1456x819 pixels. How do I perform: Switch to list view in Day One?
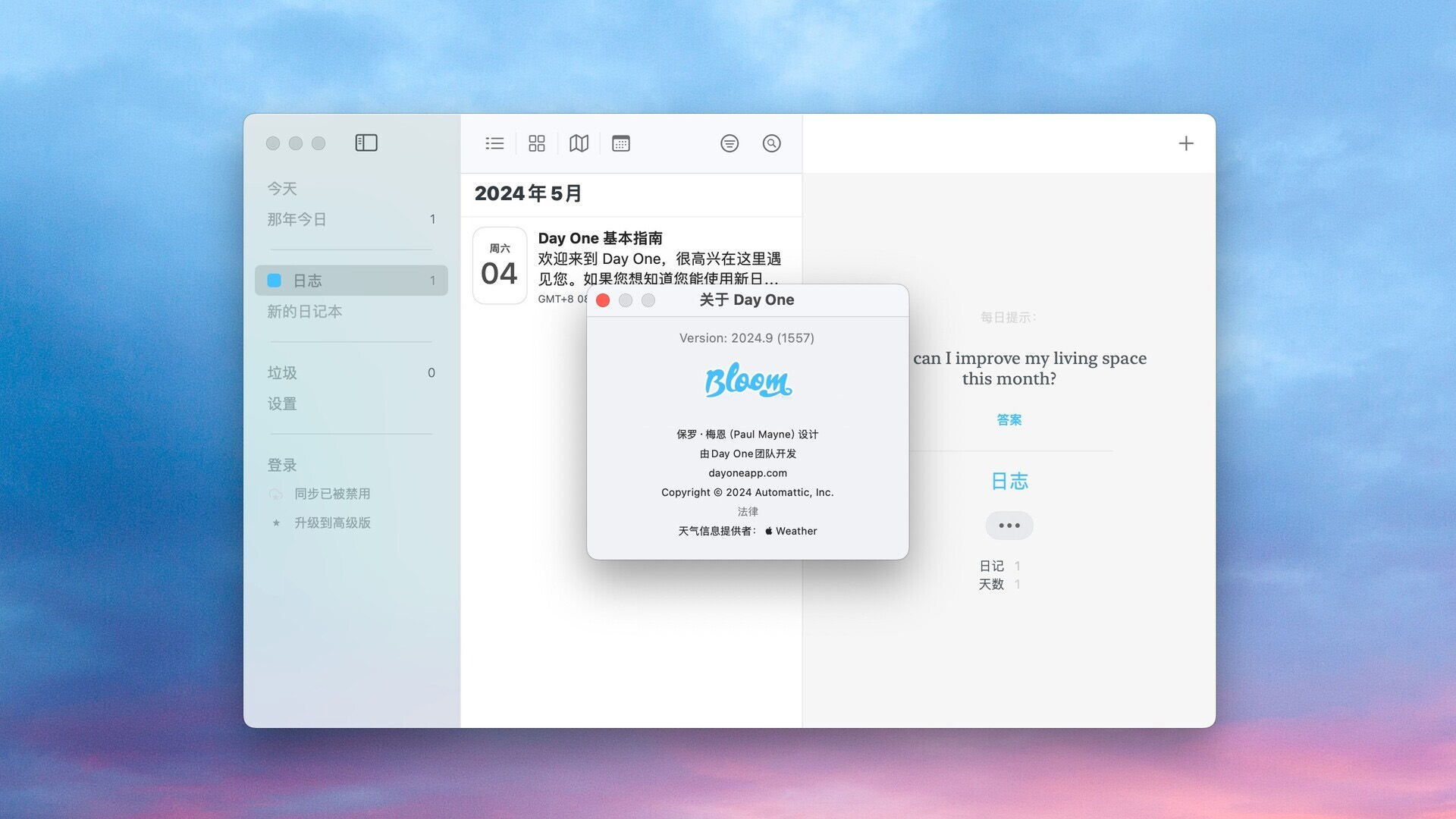coord(494,143)
